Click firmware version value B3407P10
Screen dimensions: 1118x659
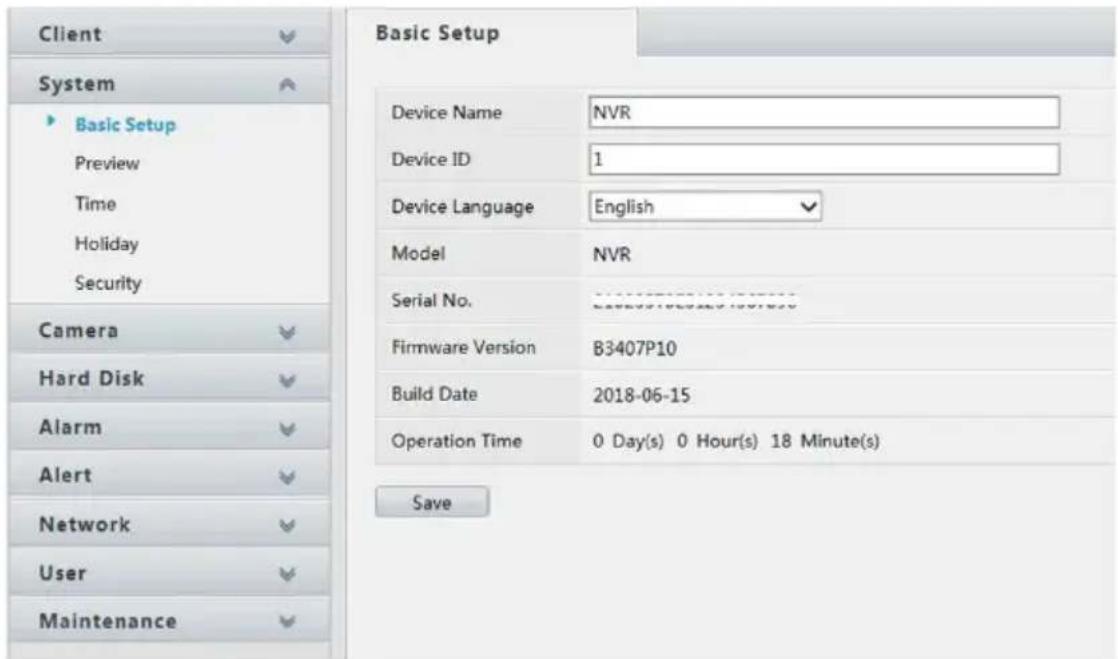(635, 349)
